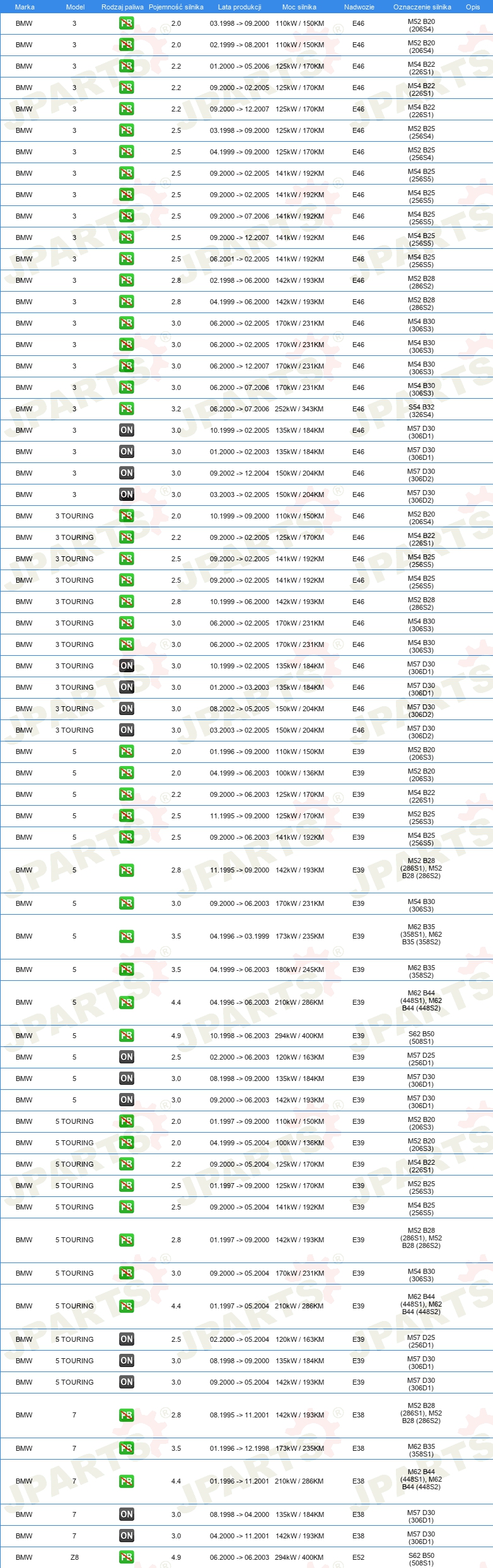
Task: Click the 04.1999 -> 05.2004 production years cell
Action: pyautogui.click(x=240, y=1143)
